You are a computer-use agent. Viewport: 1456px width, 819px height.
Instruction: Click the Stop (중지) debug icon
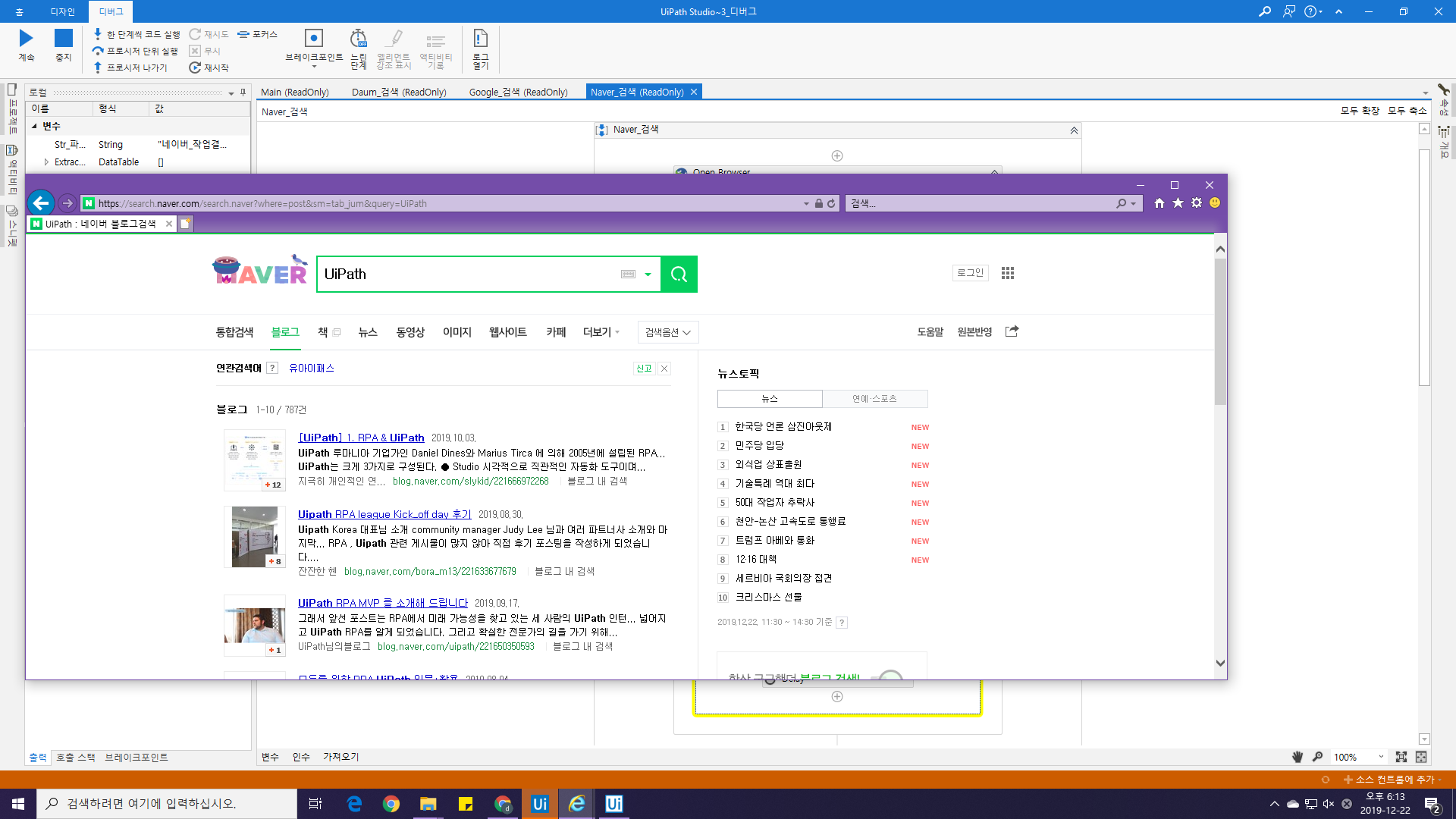tap(64, 39)
